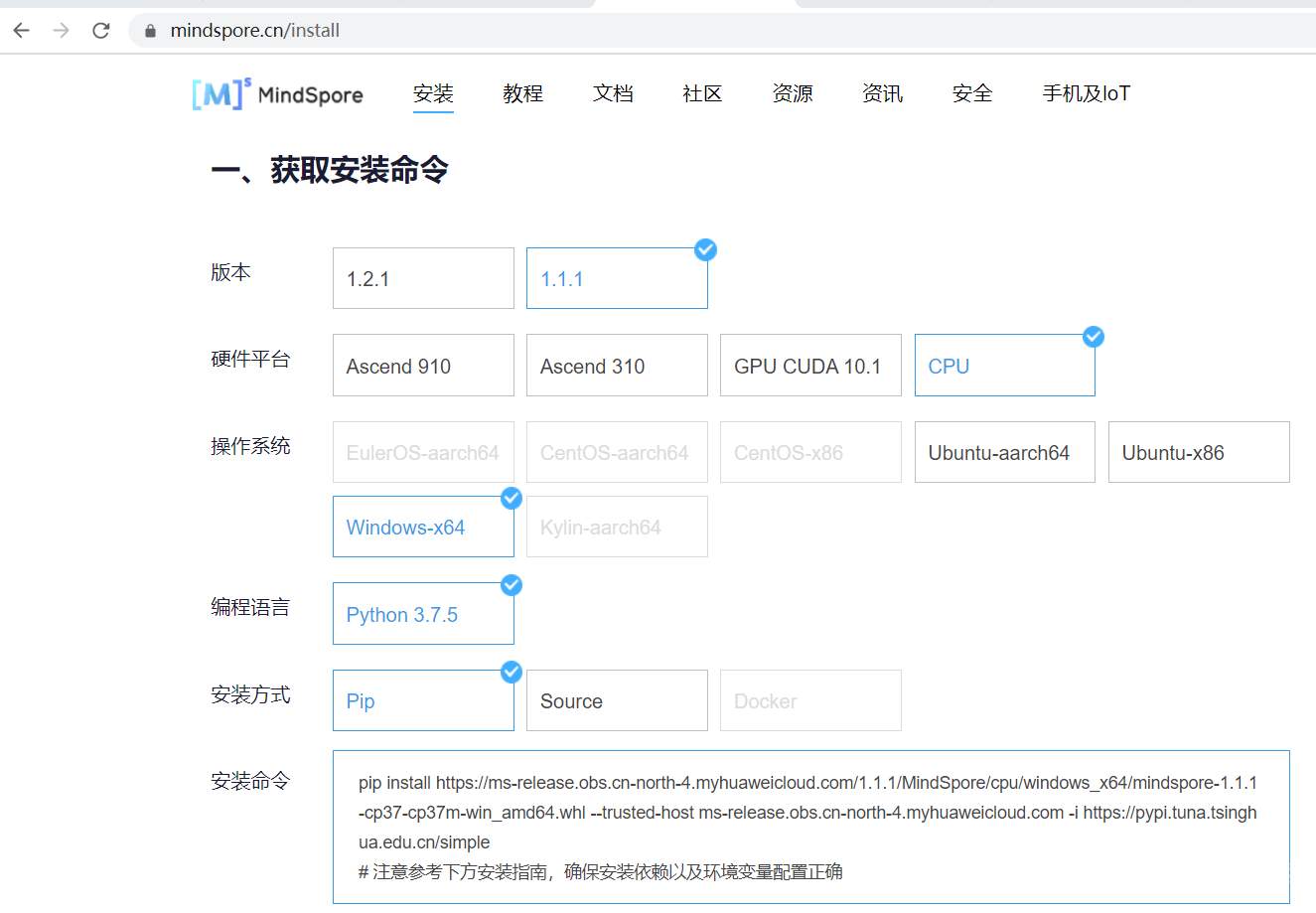Image resolution: width=1316 pixels, height=913 pixels.
Task: Click the 操作系统 row label
Action: coord(250,446)
